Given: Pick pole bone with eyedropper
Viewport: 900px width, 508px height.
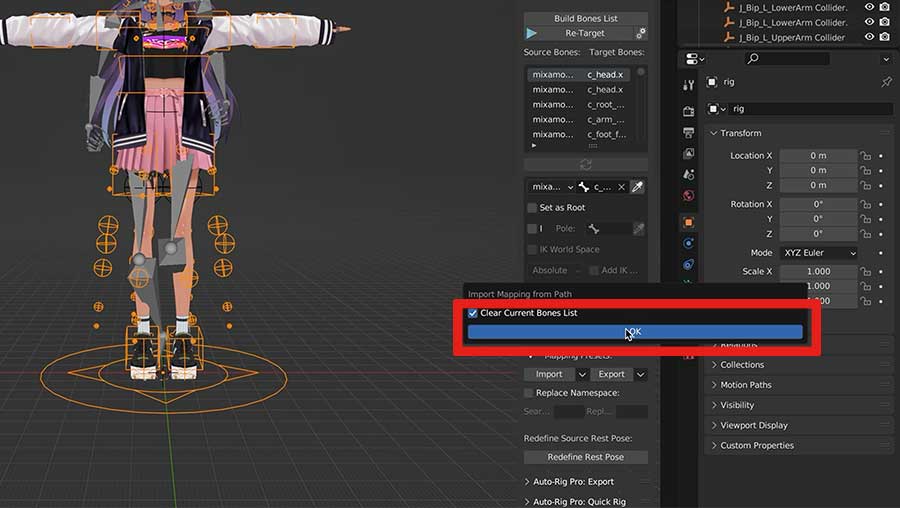Looking at the screenshot, I should pyautogui.click(x=638, y=228).
